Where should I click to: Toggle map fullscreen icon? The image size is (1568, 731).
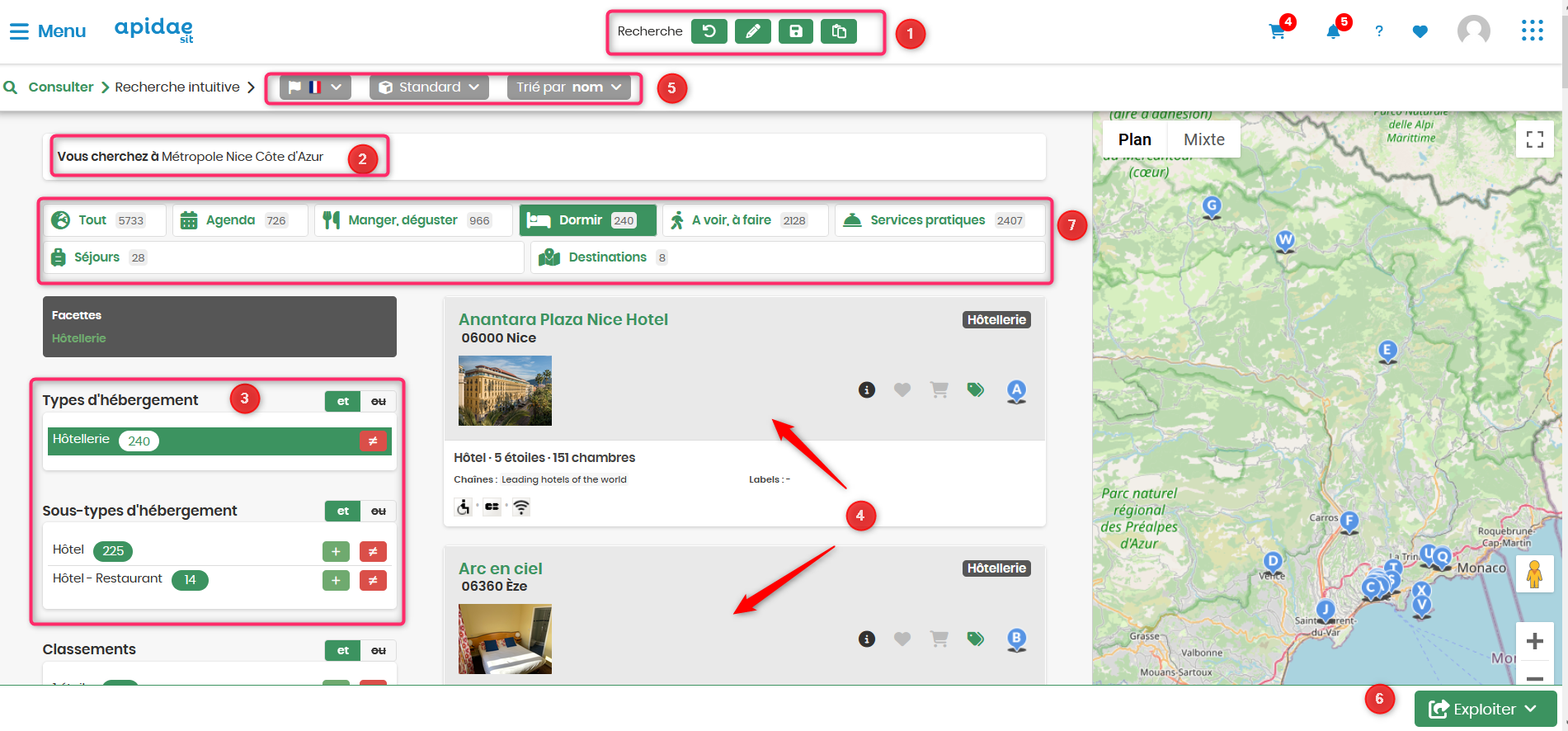1534,139
